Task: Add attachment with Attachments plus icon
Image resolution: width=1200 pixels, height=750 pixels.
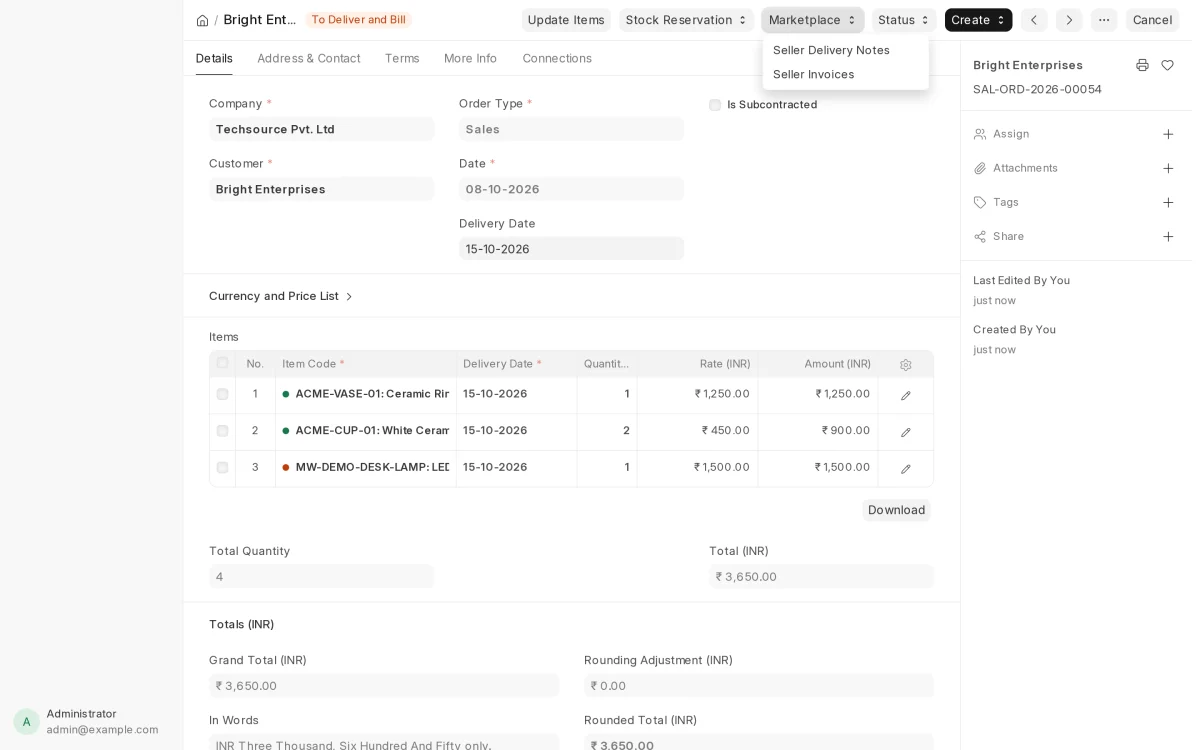Action: (x=1168, y=168)
